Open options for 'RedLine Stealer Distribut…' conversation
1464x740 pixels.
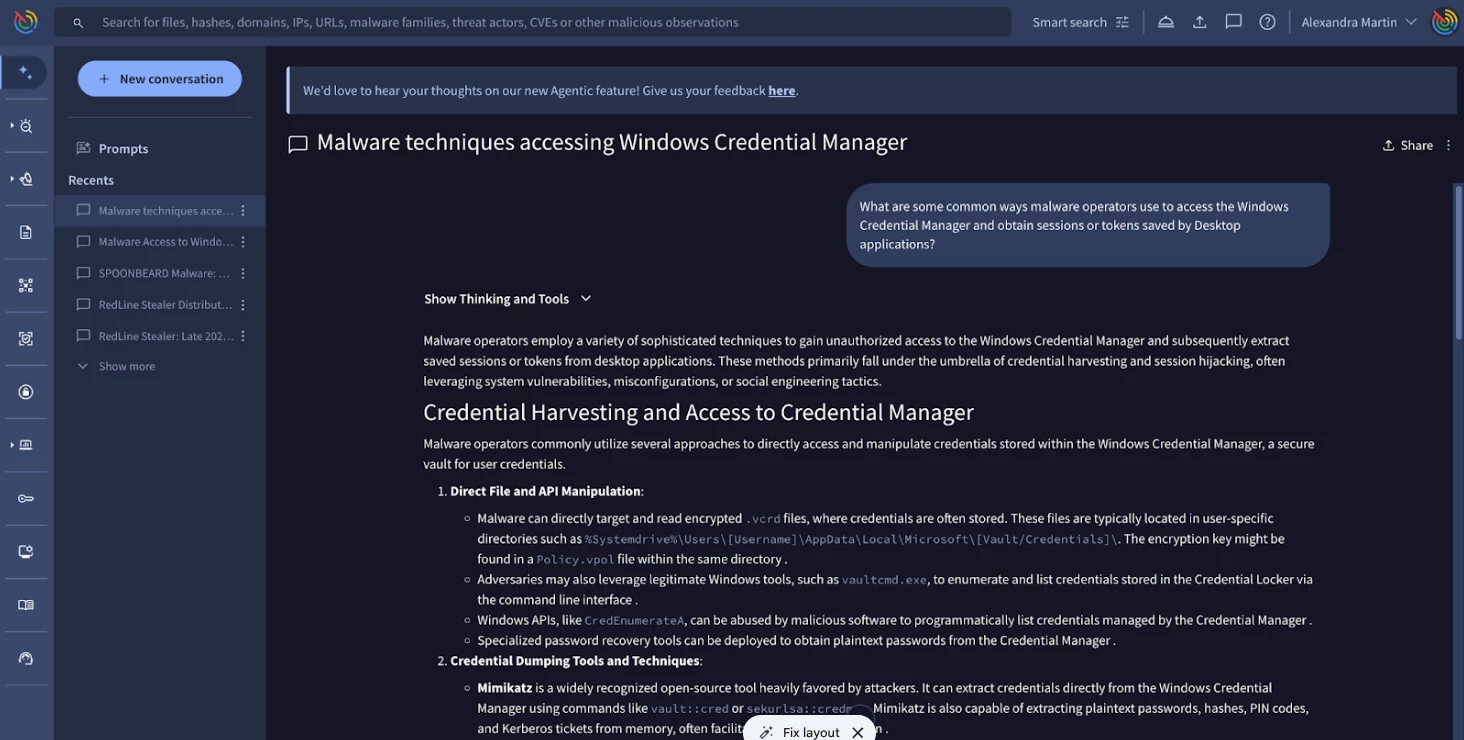(x=243, y=305)
